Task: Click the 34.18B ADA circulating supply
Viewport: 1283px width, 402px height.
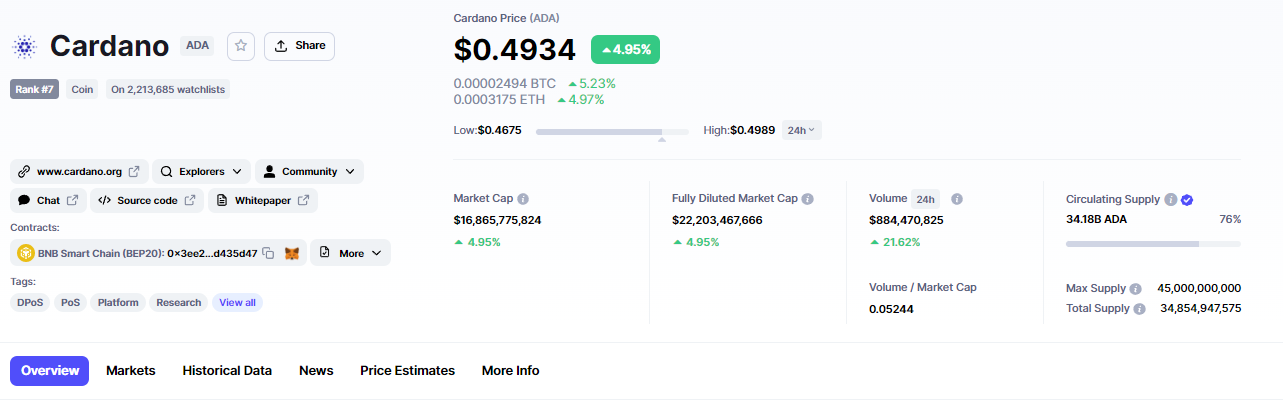Action: [1096, 220]
